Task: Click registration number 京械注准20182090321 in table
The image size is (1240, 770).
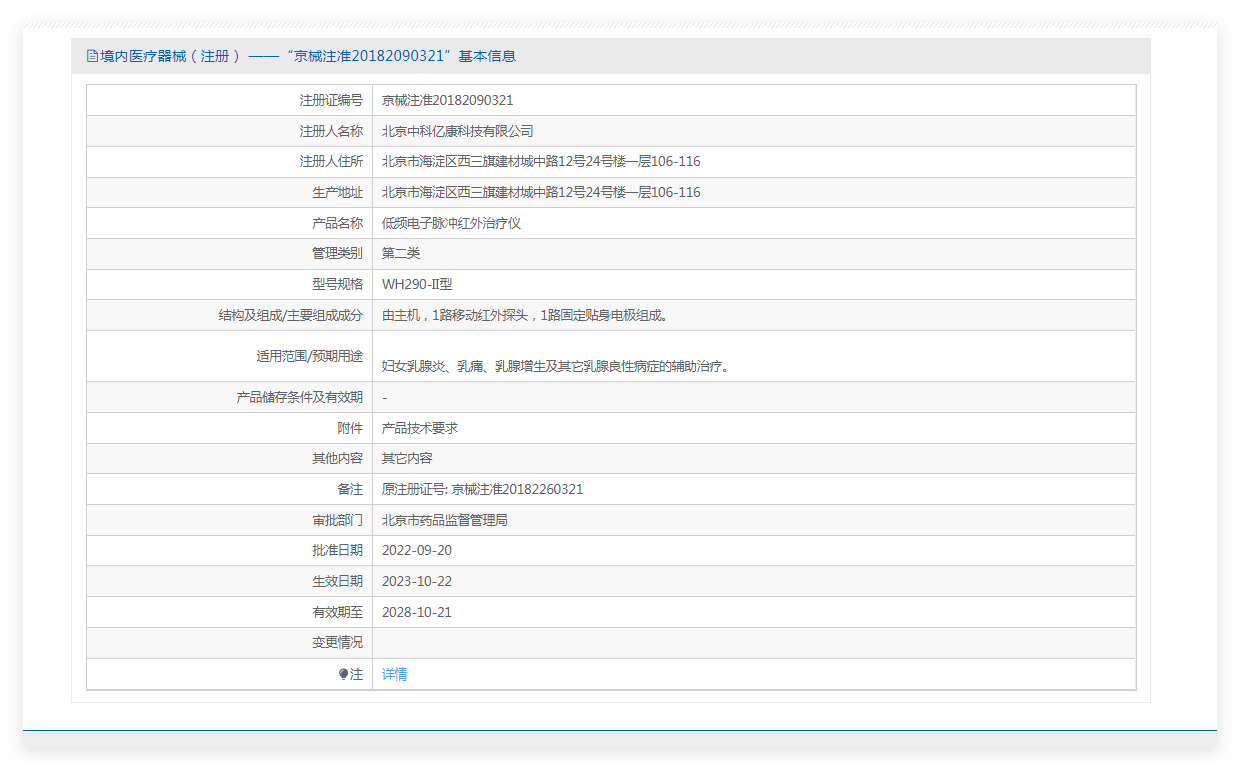Action: click(x=447, y=100)
